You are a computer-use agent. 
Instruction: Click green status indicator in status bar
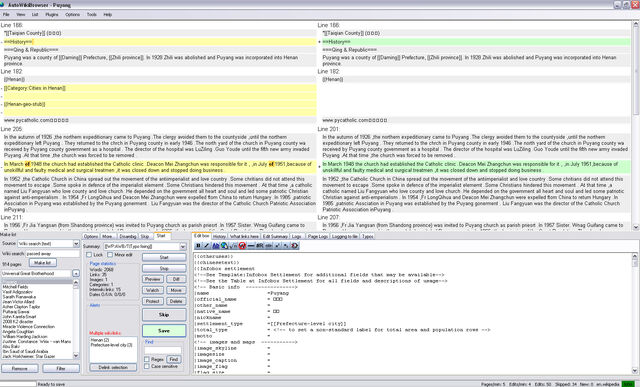pyautogui.click(x=627, y=384)
